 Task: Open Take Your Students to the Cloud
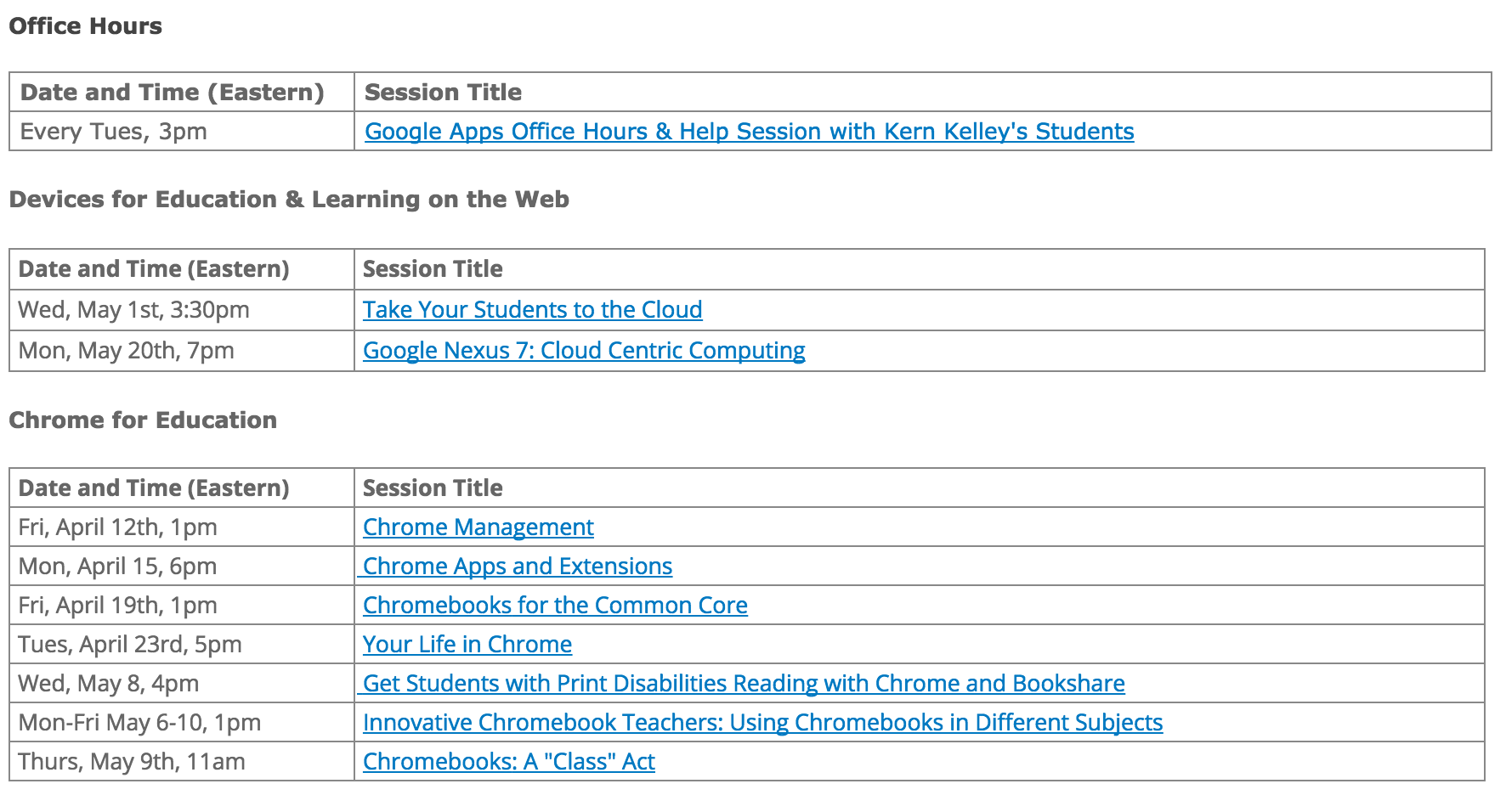point(532,310)
